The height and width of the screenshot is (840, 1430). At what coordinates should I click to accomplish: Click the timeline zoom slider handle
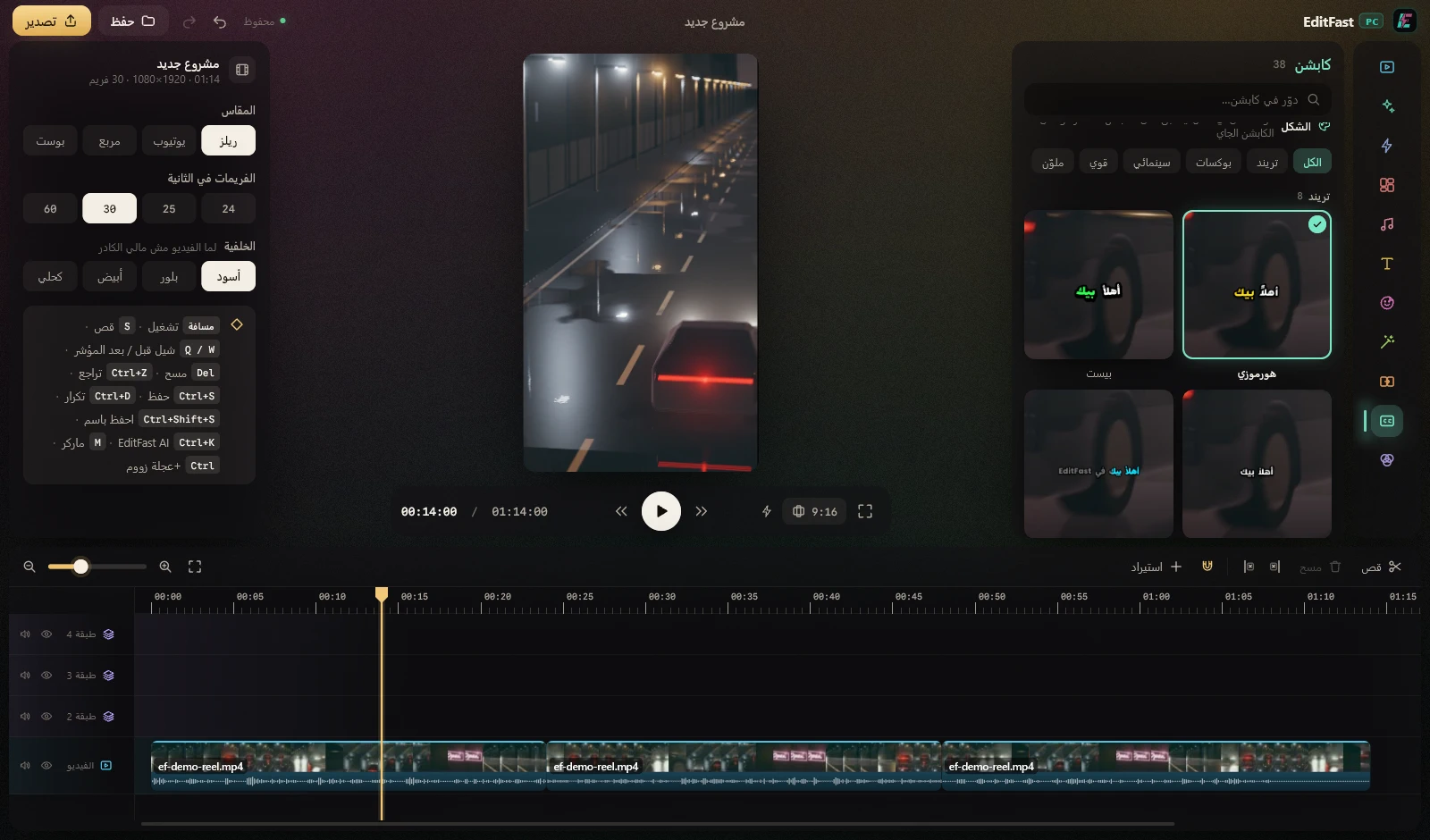81,567
